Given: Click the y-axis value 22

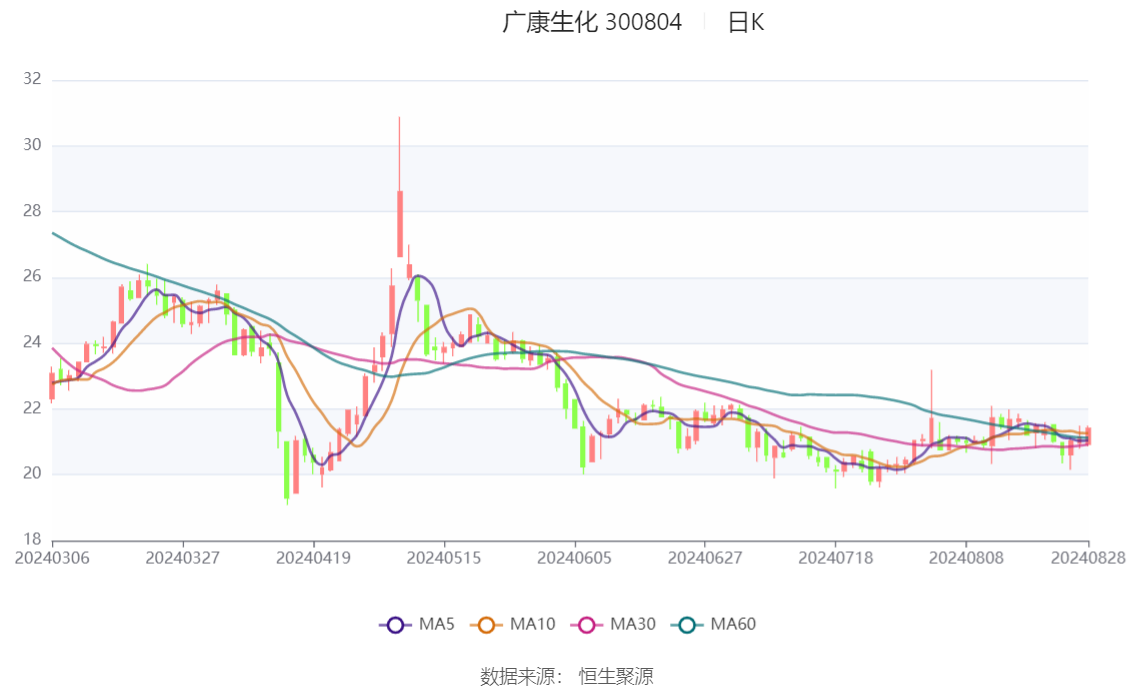Looking at the screenshot, I should point(32,408).
